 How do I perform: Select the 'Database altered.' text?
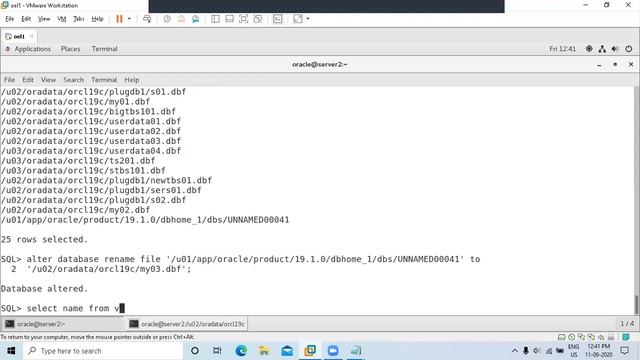(x=44, y=289)
